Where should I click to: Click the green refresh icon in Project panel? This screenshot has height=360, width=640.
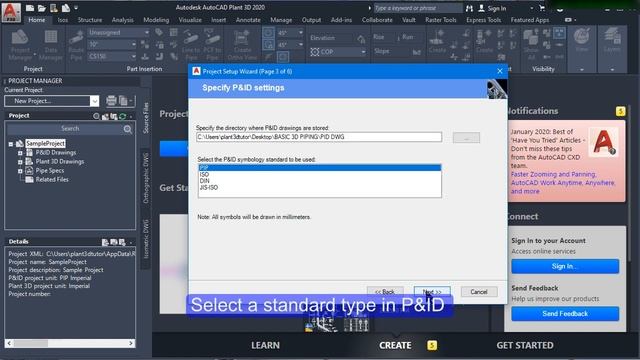[x=122, y=116]
